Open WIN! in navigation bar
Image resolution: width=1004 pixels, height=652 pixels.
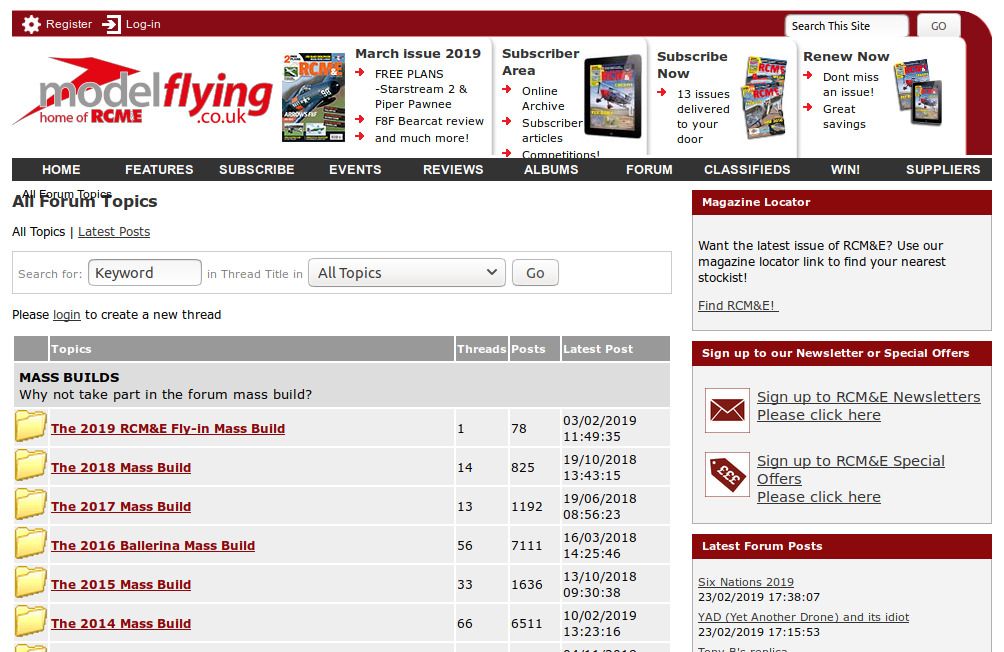click(x=845, y=170)
